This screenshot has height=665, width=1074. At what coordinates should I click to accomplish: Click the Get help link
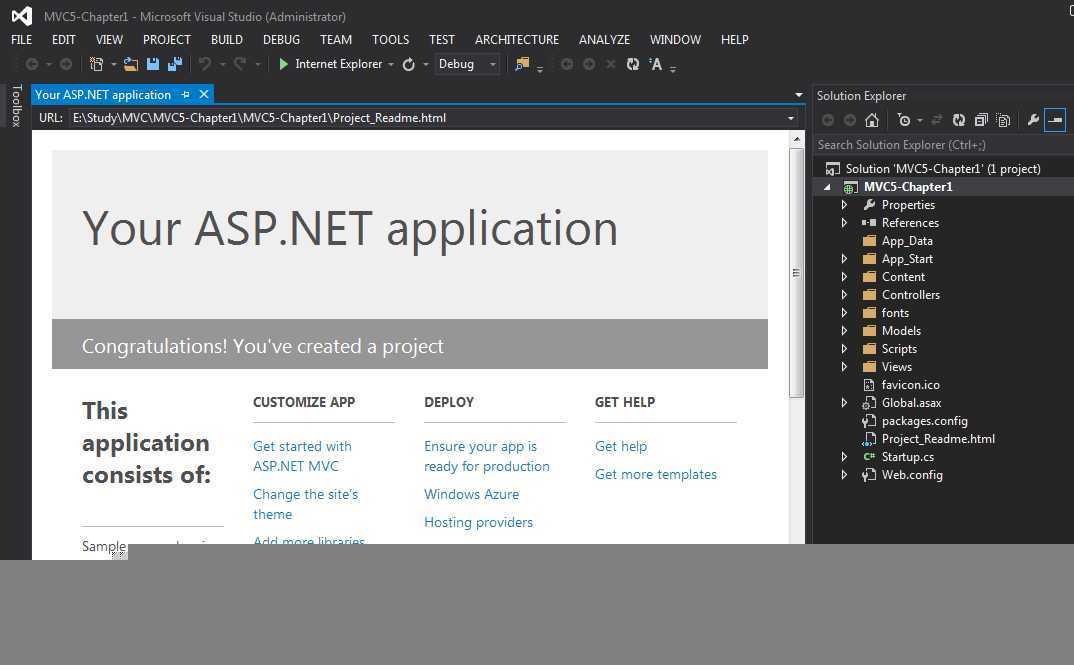pyautogui.click(x=621, y=446)
